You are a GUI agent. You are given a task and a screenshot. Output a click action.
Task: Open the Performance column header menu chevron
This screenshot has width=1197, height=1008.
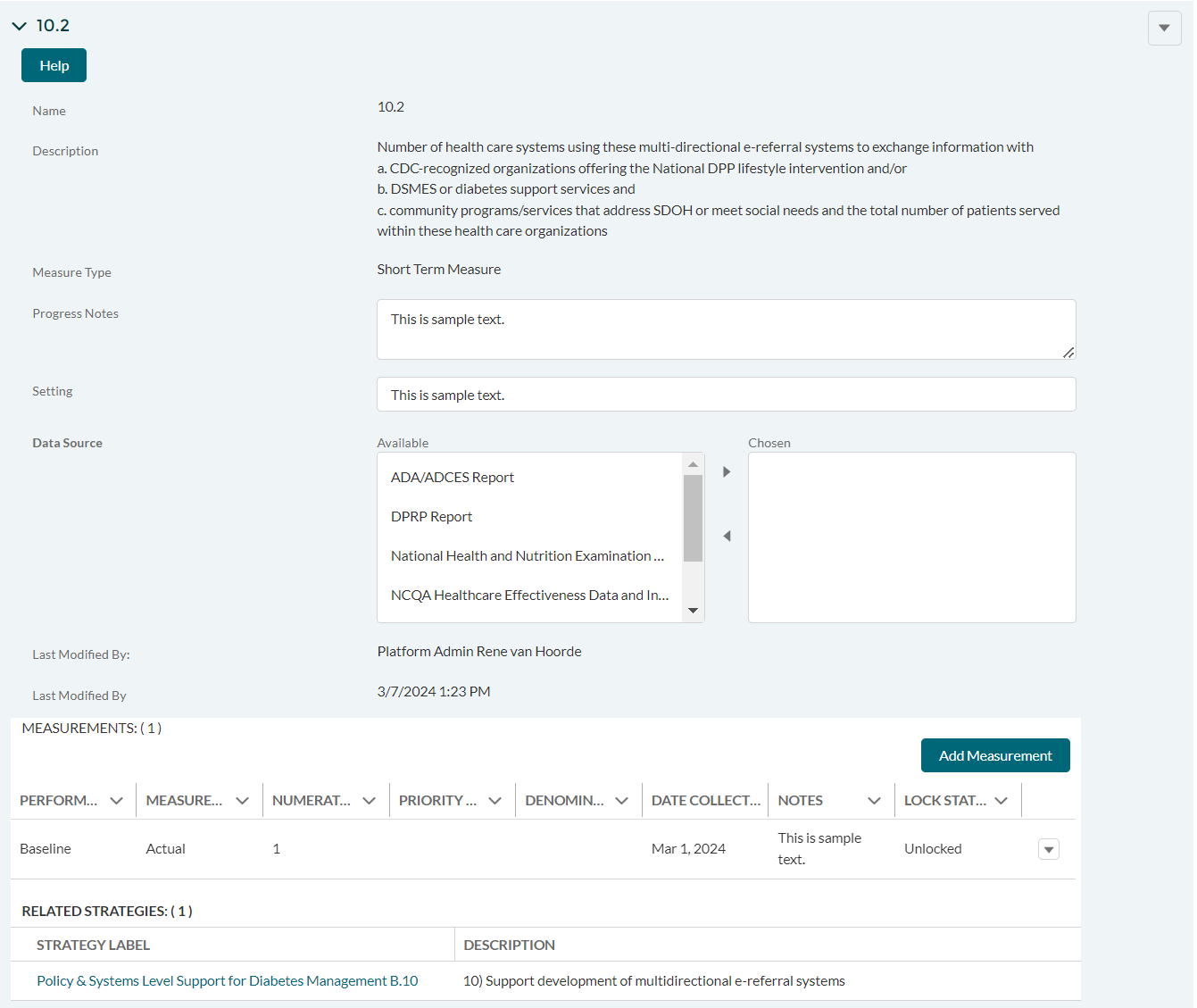tap(116, 801)
